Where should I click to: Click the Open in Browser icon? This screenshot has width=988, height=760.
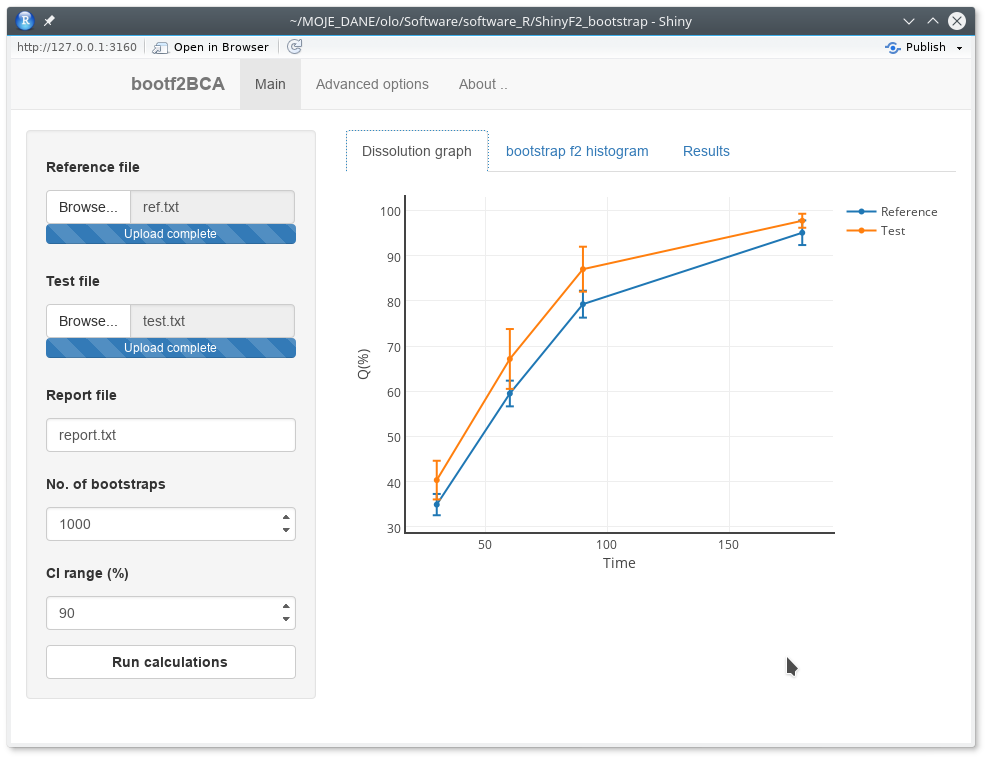pyautogui.click(x=160, y=46)
